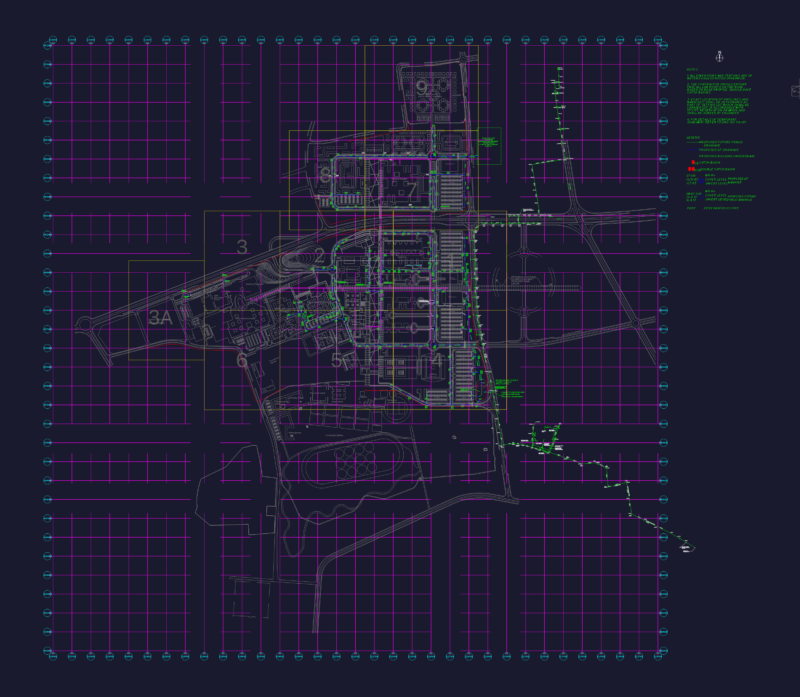This screenshot has height=697, width=800.
Task: Select the upper blue manhole circle in legend
Action: point(701,181)
